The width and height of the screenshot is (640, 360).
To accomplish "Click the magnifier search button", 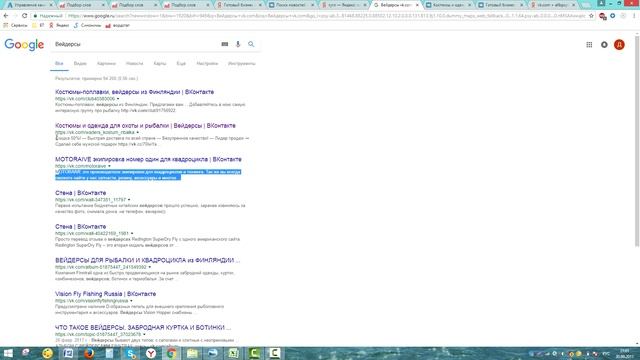I will 251,44.
